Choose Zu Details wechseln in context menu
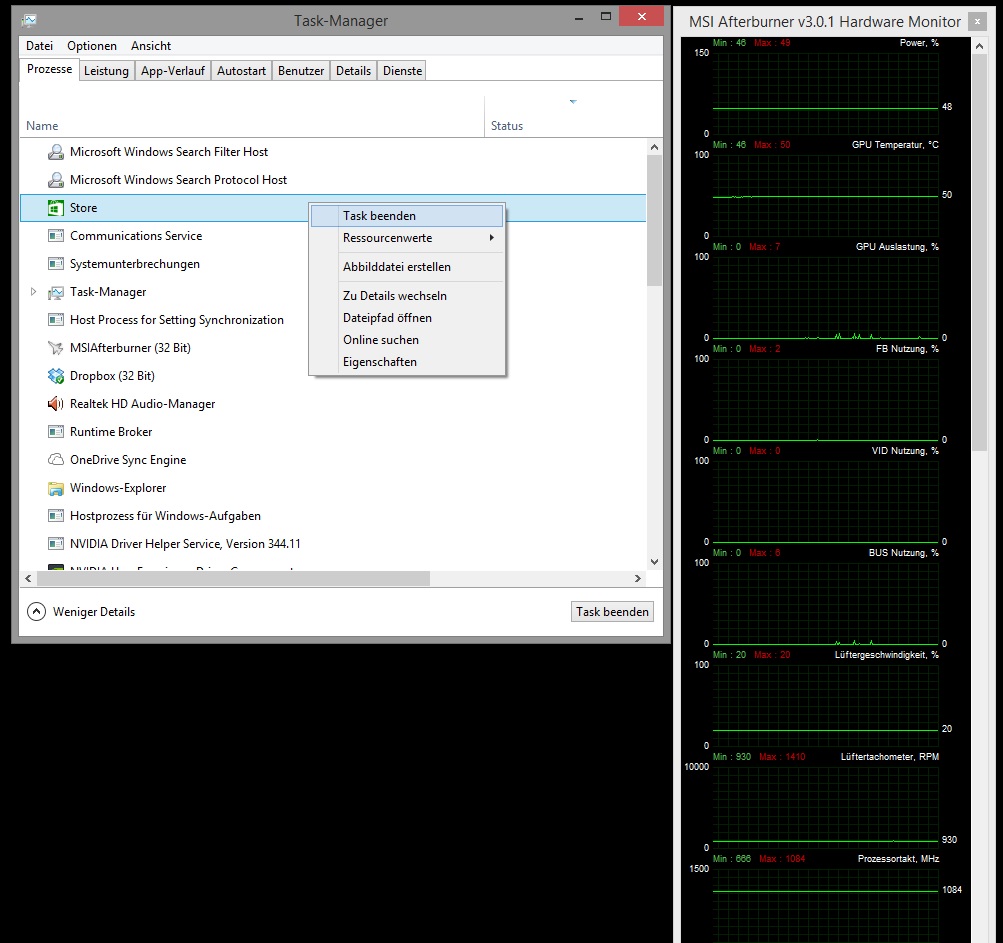 (407, 296)
